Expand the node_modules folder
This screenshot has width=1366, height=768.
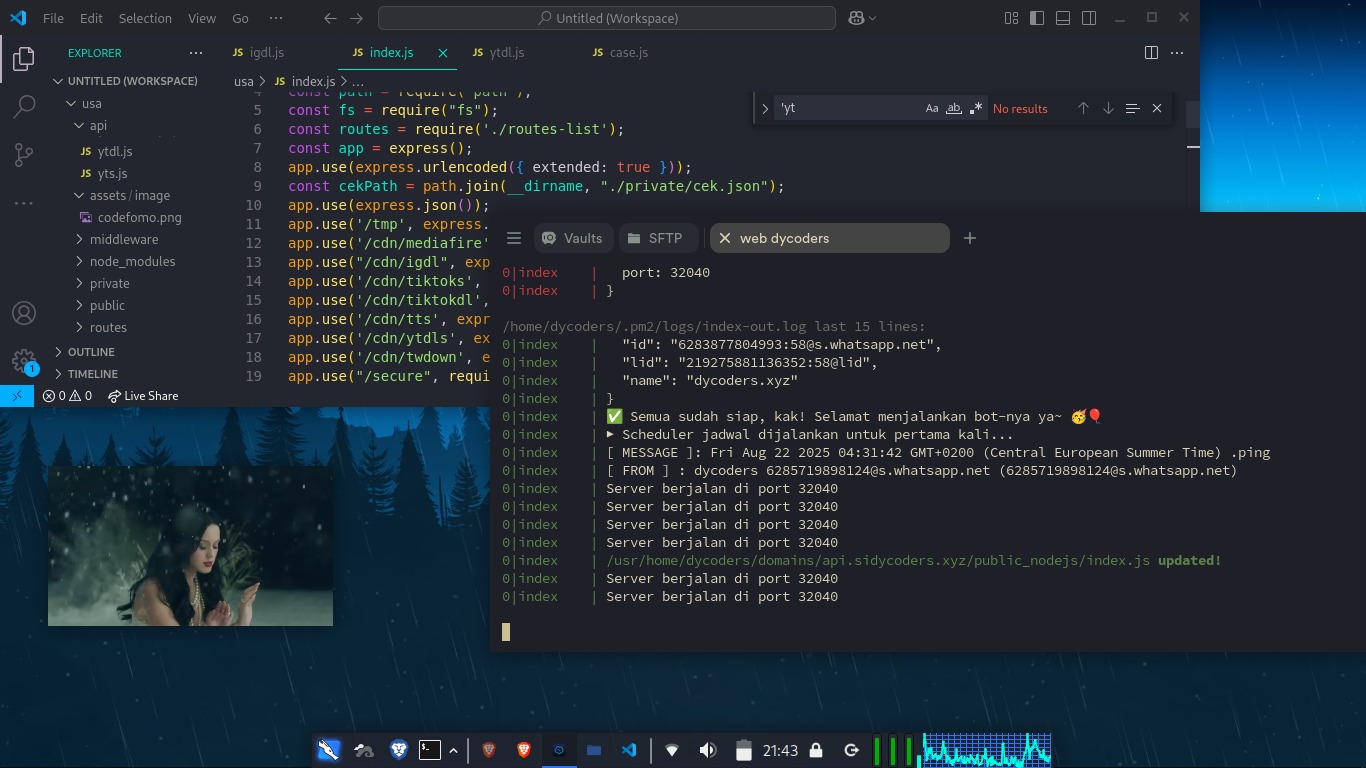pyautogui.click(x=133, y=261)
